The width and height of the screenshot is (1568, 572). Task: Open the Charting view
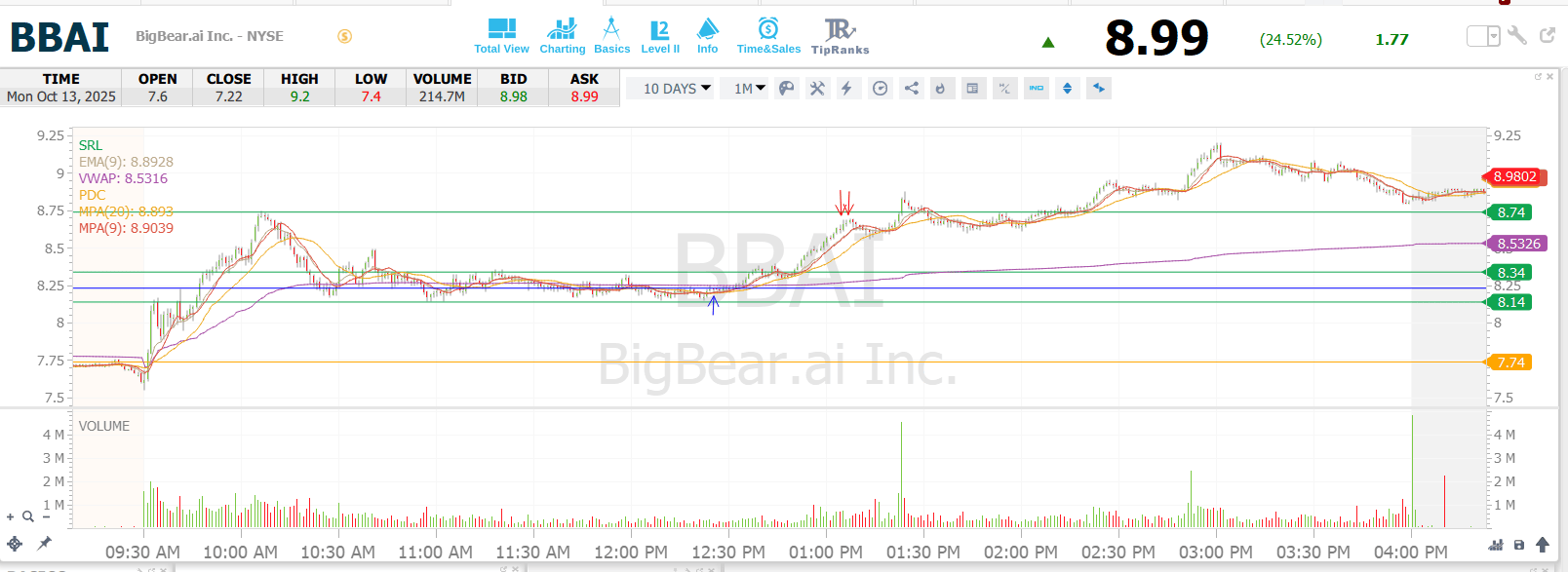click(x=563, y=36)
